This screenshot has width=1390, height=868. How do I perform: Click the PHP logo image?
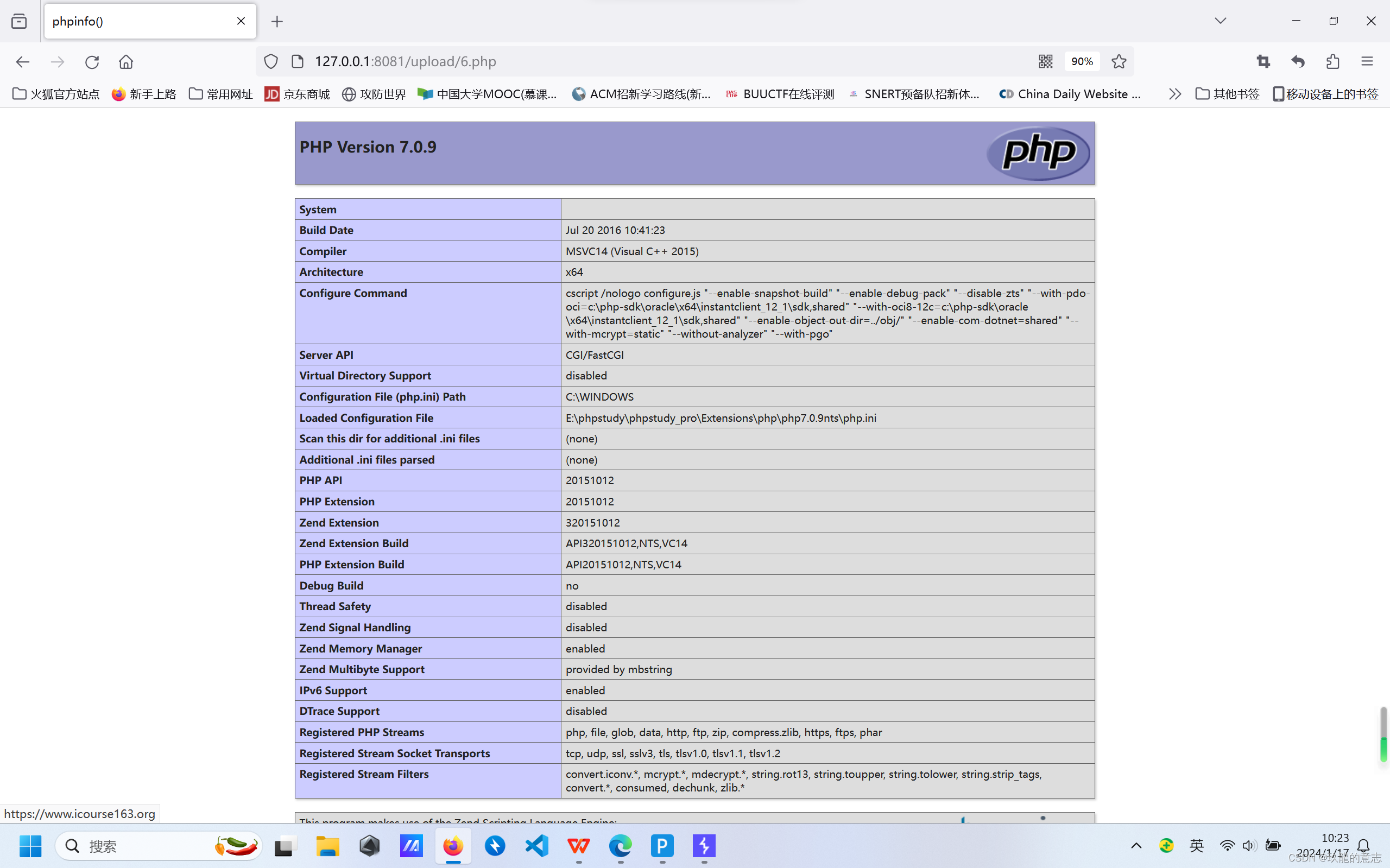(x=1038, y=153)
